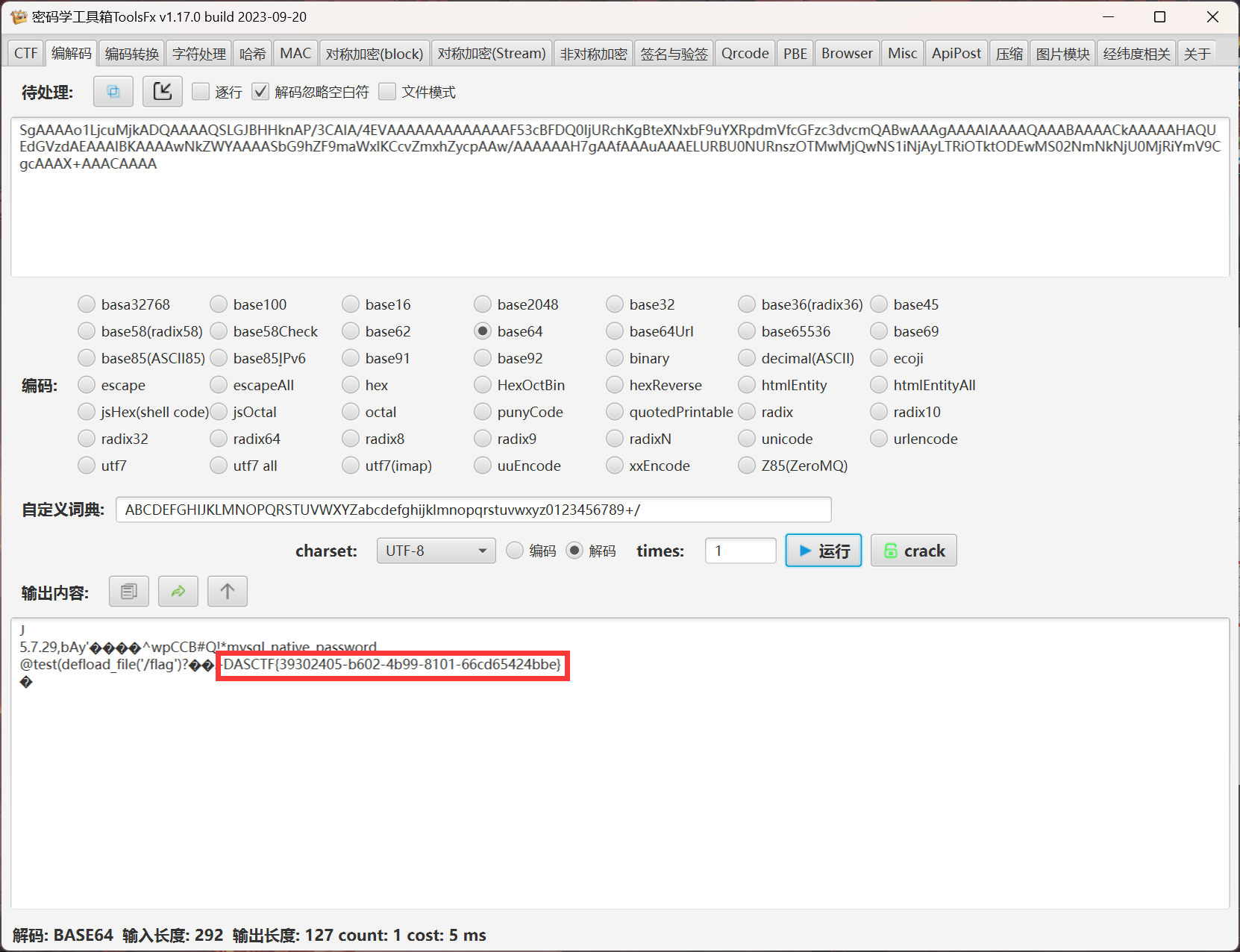Click the 运行 run button
Screen dimensions: 1240x952
pos(824,551)
